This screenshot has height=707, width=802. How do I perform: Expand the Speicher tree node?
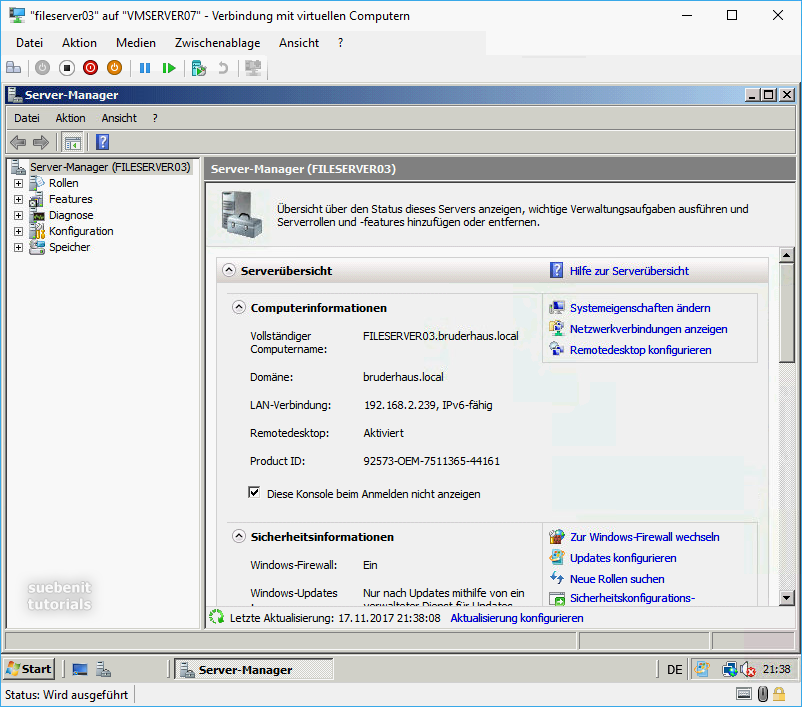(x=18, y=248)
